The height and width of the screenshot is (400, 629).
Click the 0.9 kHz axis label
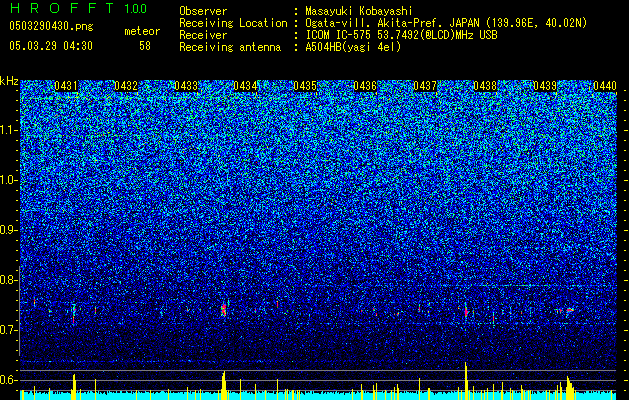9,230
